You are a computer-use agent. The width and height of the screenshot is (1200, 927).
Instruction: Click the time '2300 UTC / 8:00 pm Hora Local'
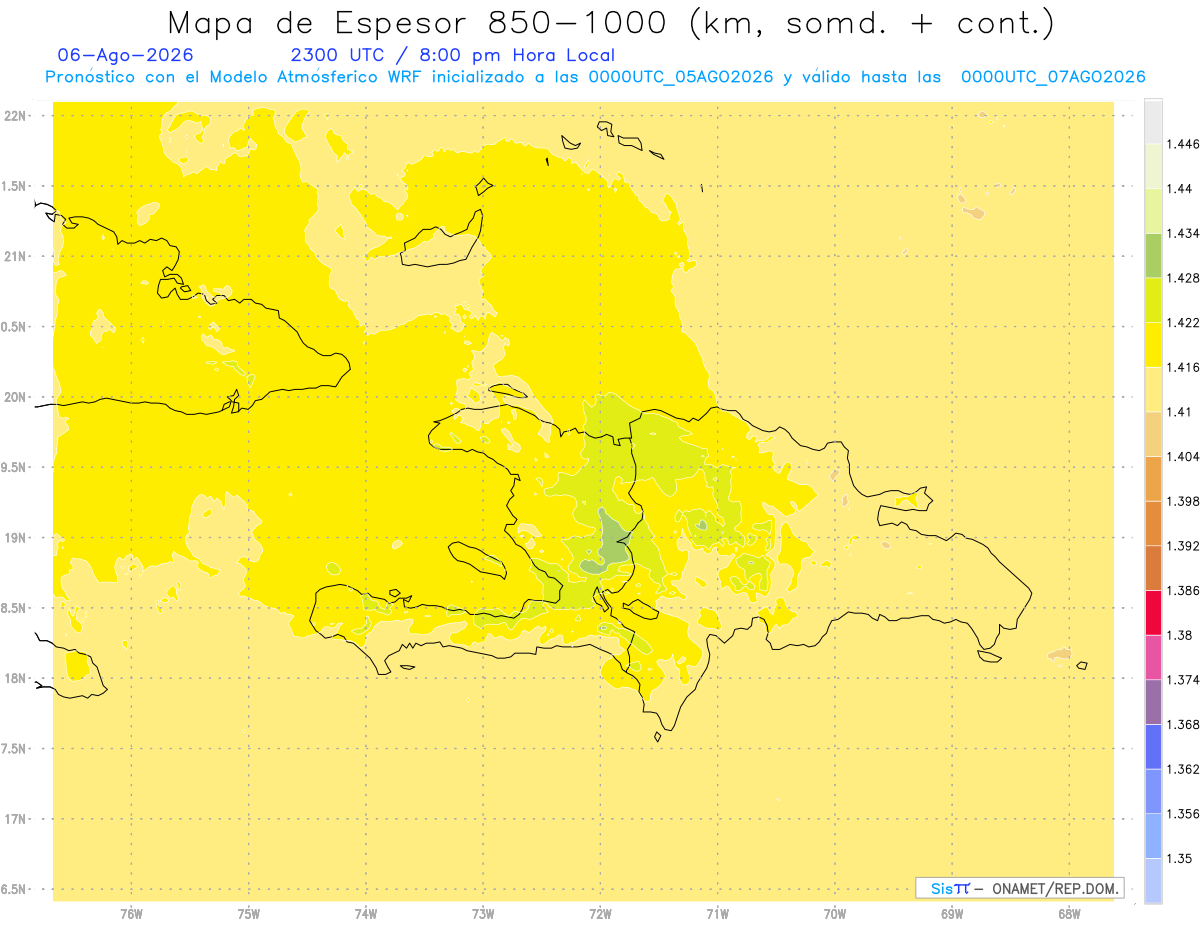pos(452,56)
